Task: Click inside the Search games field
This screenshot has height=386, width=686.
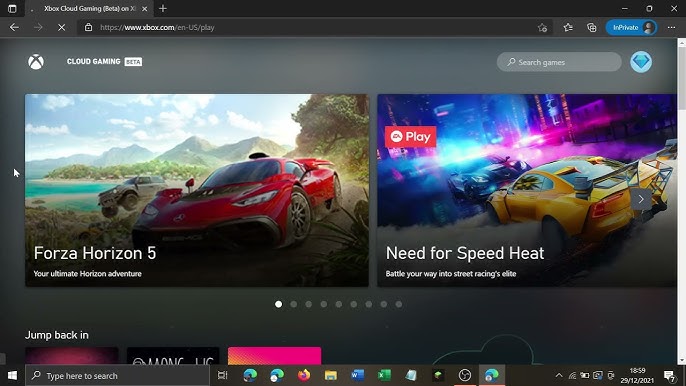Action: tap(559, 62)
